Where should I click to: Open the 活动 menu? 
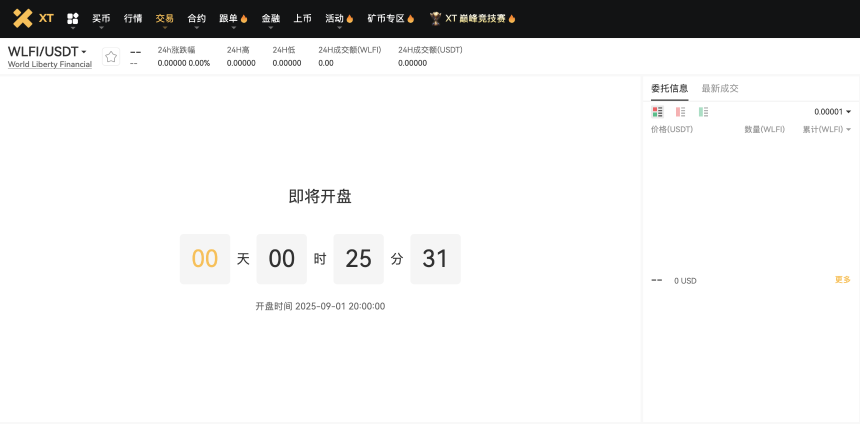coord(334,18)
